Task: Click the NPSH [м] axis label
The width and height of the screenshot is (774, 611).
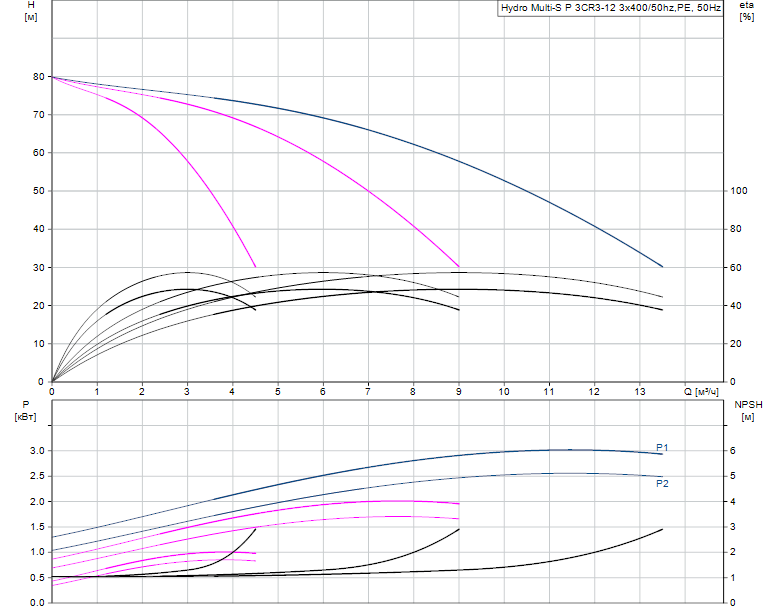Action: [748, 411]
